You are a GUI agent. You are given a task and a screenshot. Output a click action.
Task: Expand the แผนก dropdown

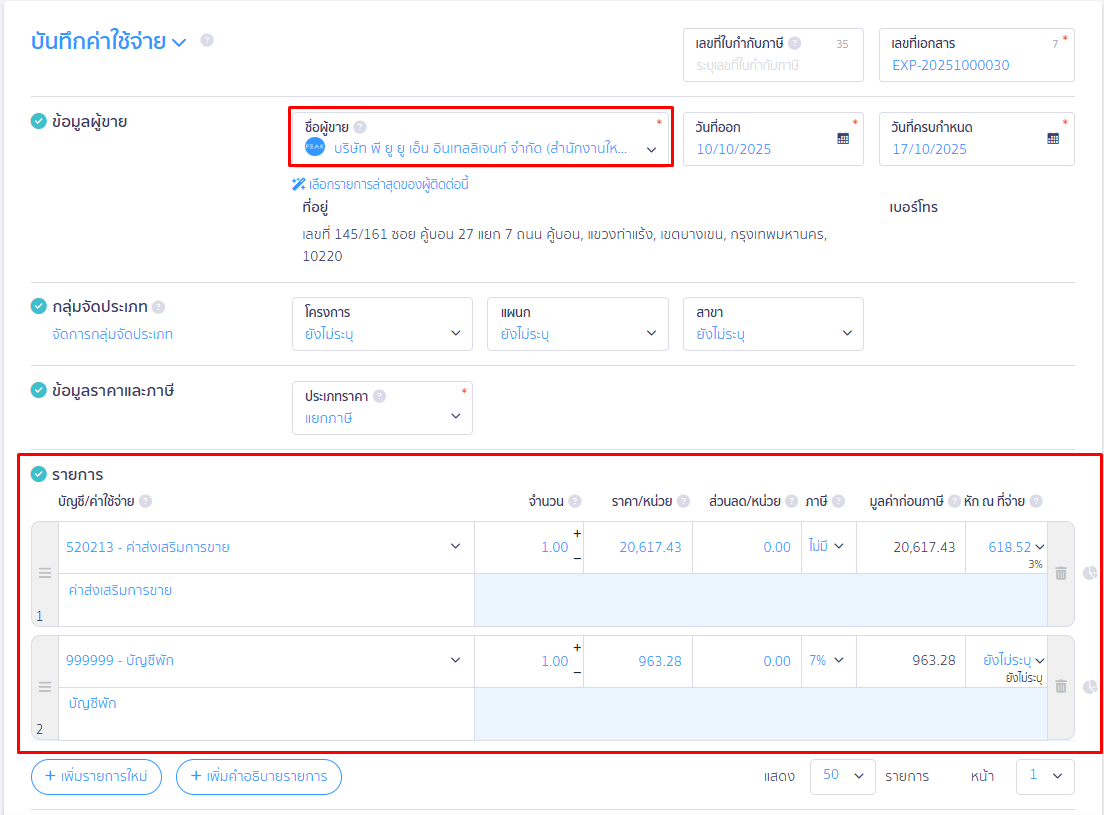click(x=578, y=324)
